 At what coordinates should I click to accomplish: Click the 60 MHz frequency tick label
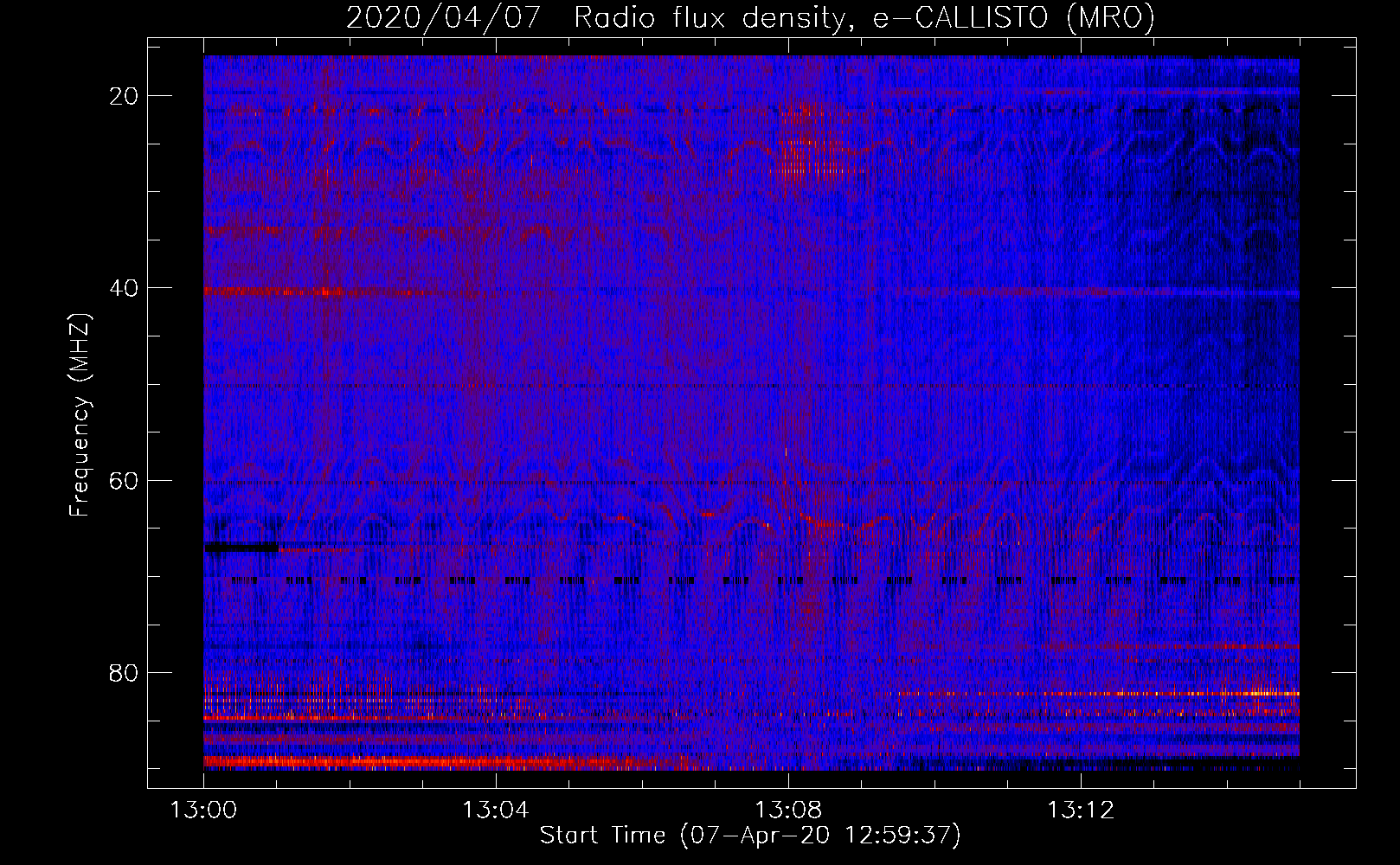click(124, 480)
